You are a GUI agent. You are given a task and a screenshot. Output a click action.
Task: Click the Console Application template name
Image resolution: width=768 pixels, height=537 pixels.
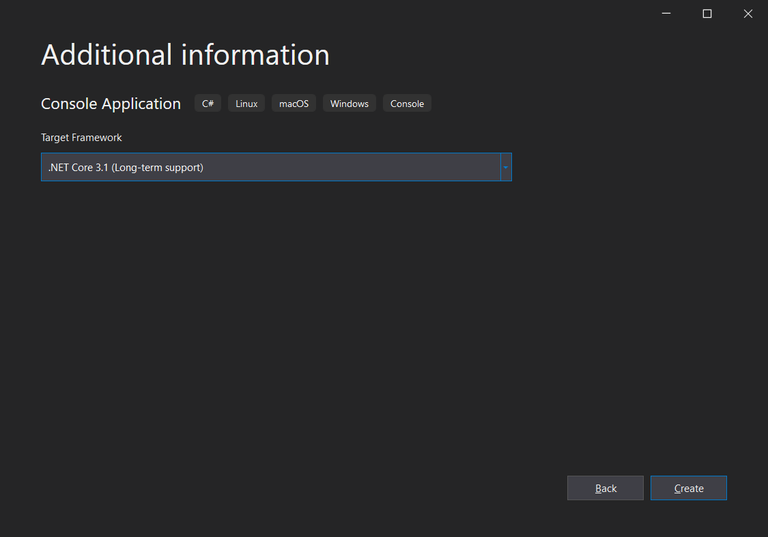[x=111, y=104]
